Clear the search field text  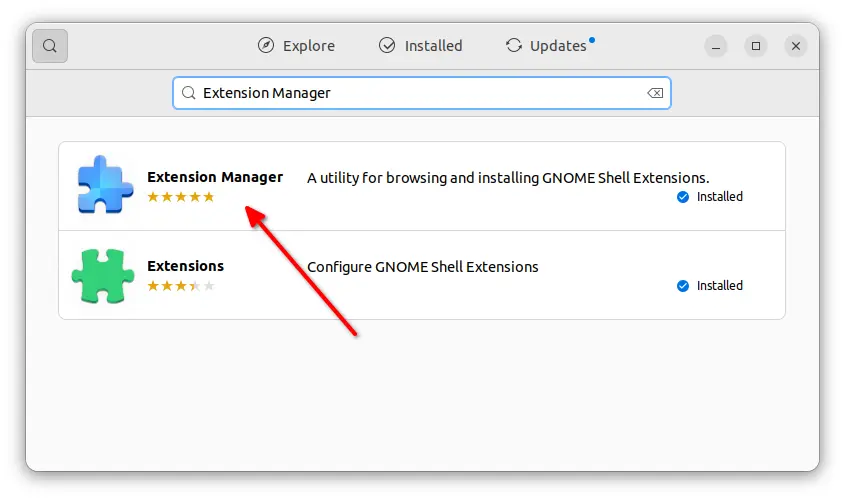pyautogui.click(x=655, y=93)
